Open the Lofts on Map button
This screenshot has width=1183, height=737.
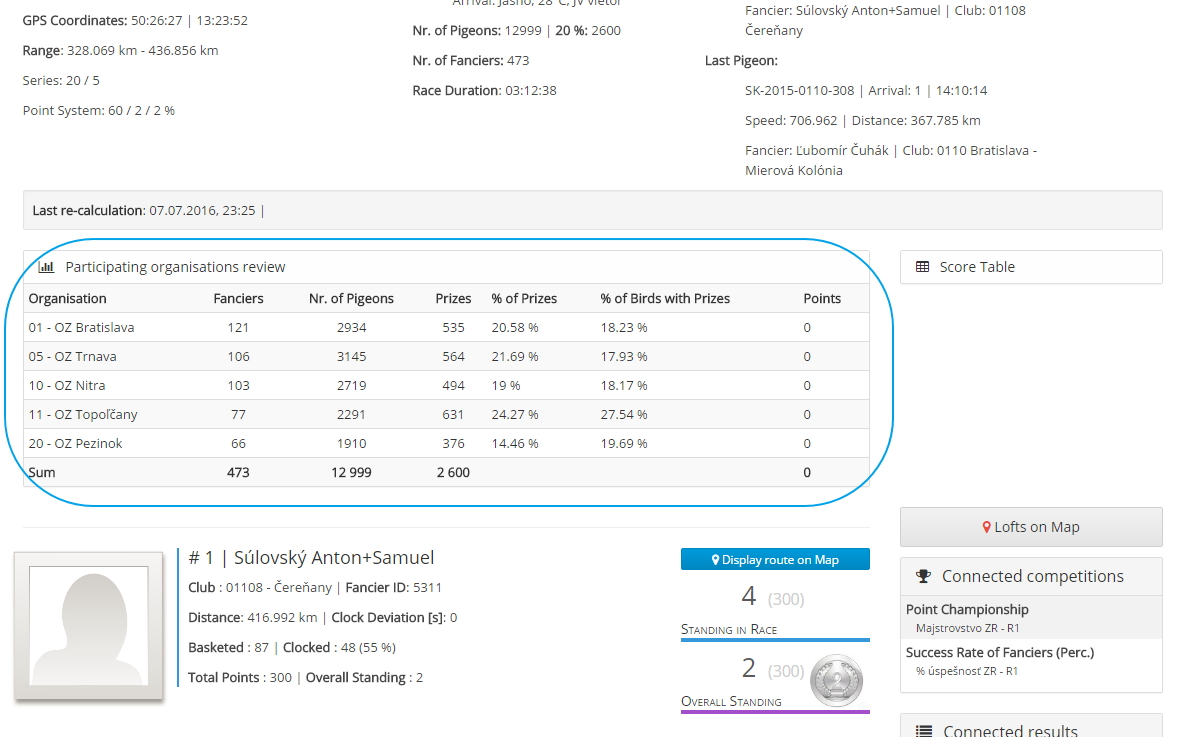(1031, 527)
